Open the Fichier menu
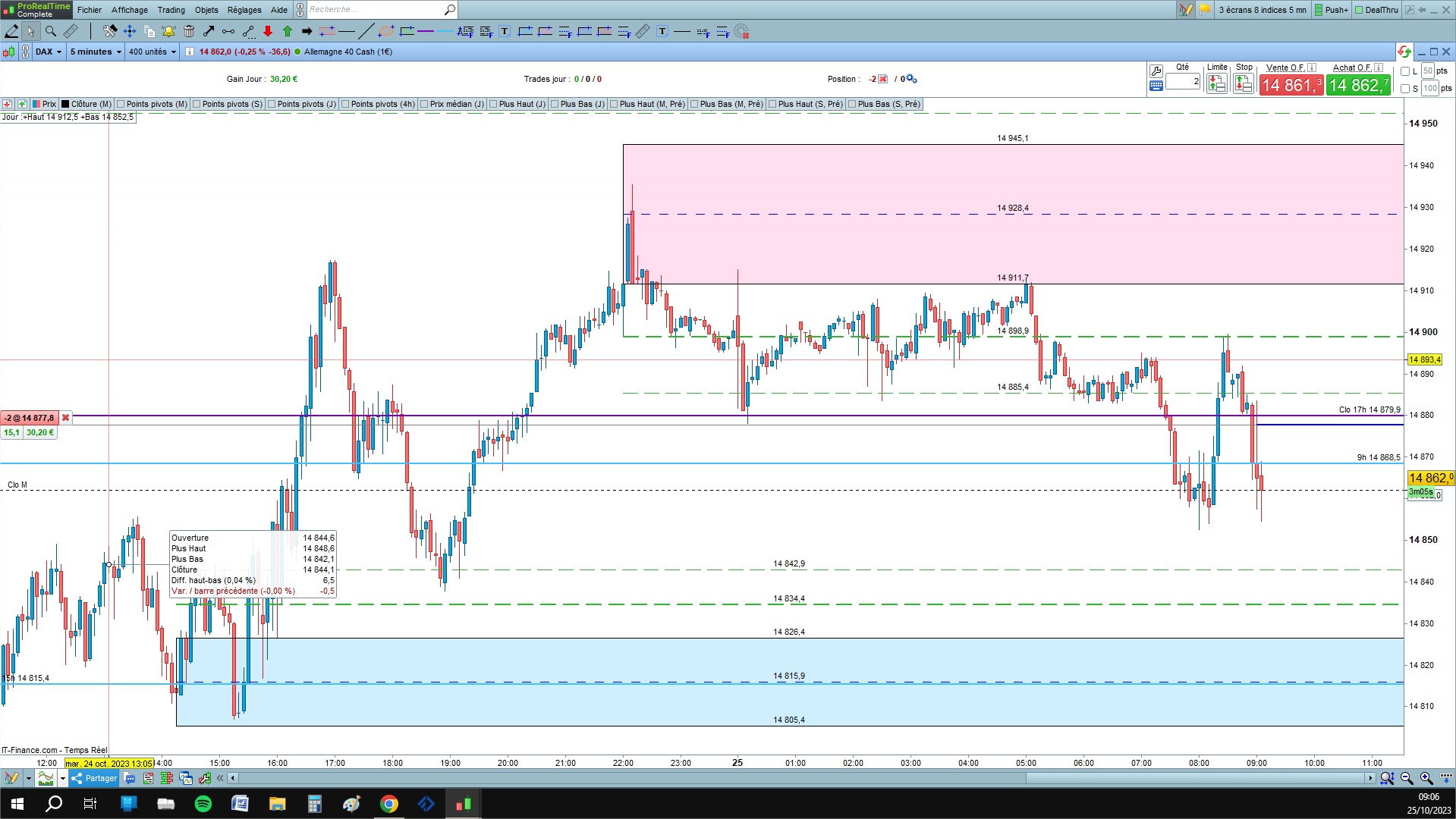Screen dimensions: 1456x819 click(90, 10)
